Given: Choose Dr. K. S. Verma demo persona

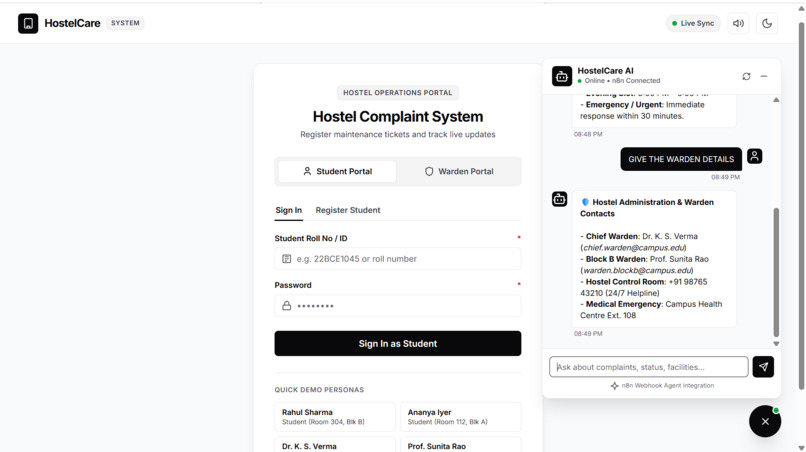Looking at the screenshot, I should click(335, 445).
